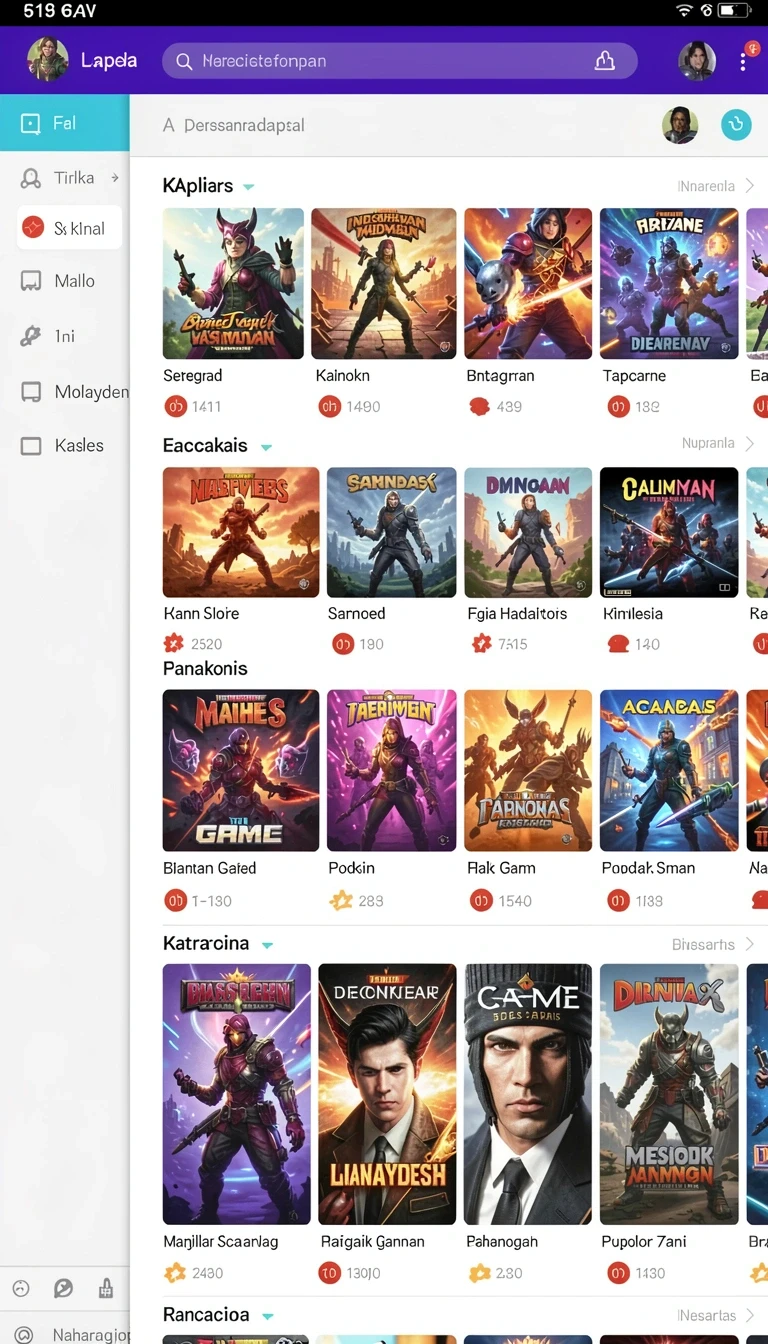Click the Wi-Fi status bar icon
Viewport: 768px width, 1344px height.
coord(684,11)
